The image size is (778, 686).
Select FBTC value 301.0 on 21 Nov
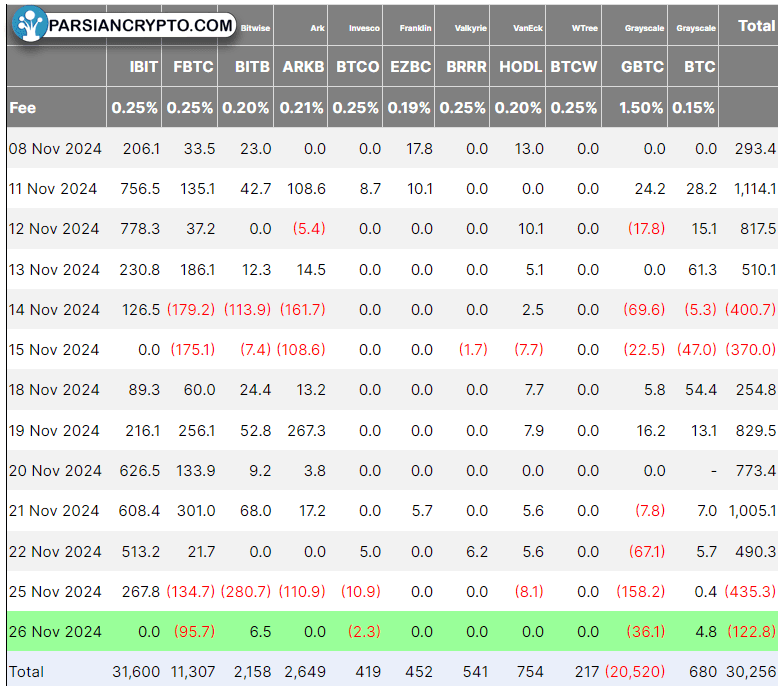tap(196, 510)
